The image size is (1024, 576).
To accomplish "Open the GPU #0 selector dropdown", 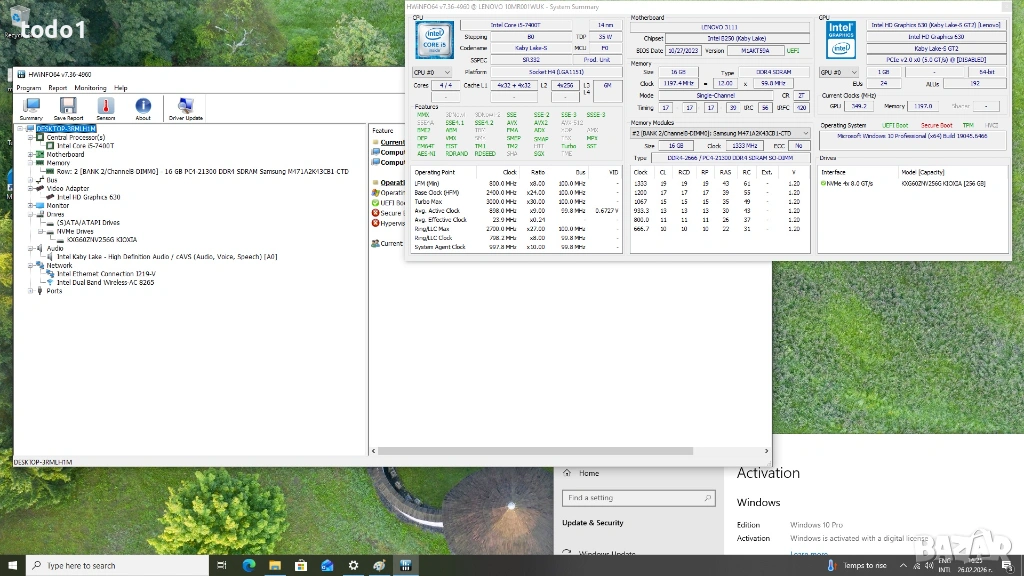I will point(839,72).
